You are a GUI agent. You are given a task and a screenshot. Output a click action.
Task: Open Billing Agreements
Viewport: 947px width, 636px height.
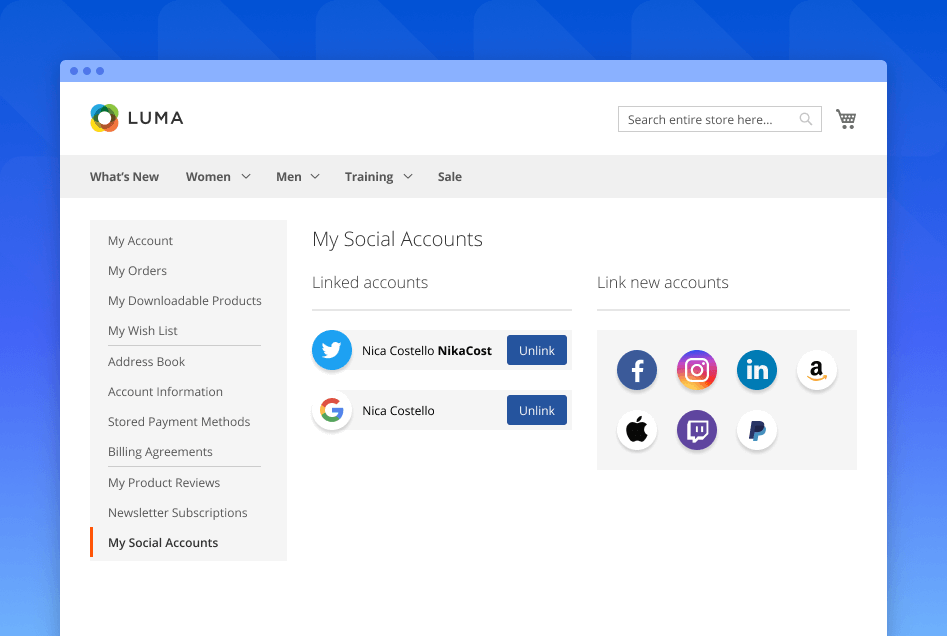pyautogui.click(x=160, y=452)
